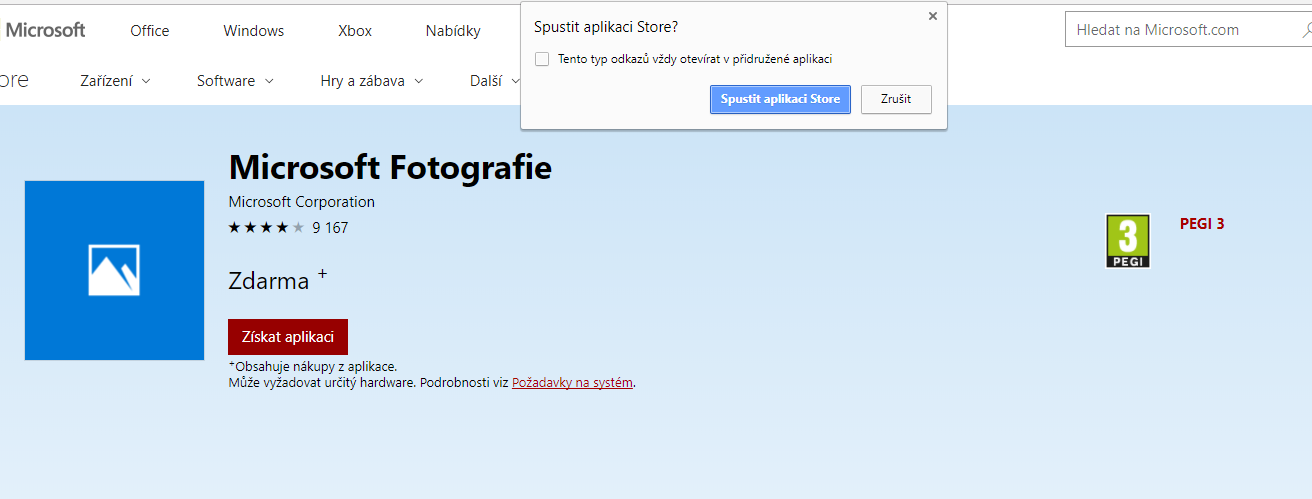Open the Nabídky menu link
This screenshot has width=1312, height=499.
point(453,31)
